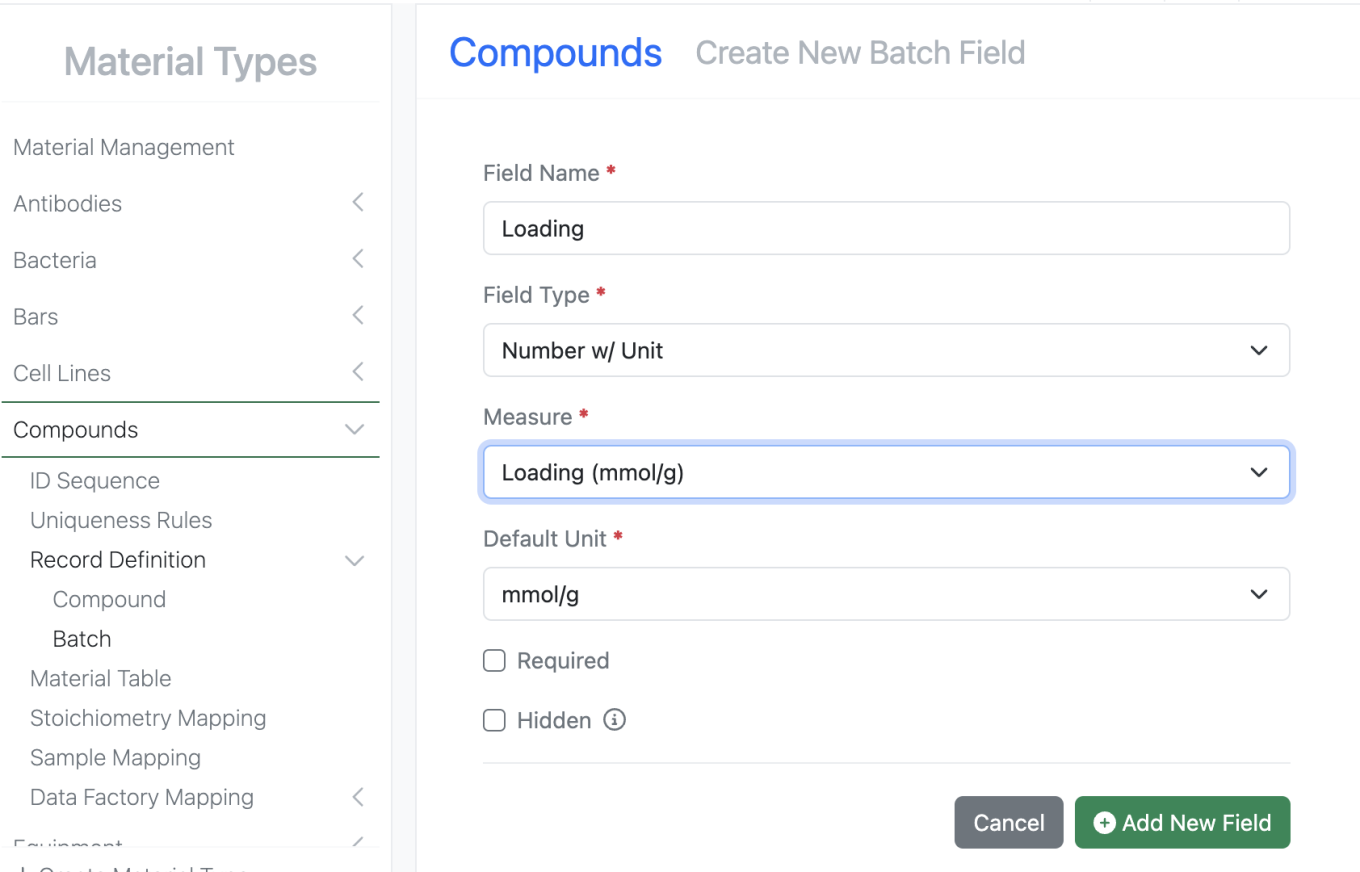Click the Add New Field button
This screenshot has height=872, width=1360.
point(1182,822)
